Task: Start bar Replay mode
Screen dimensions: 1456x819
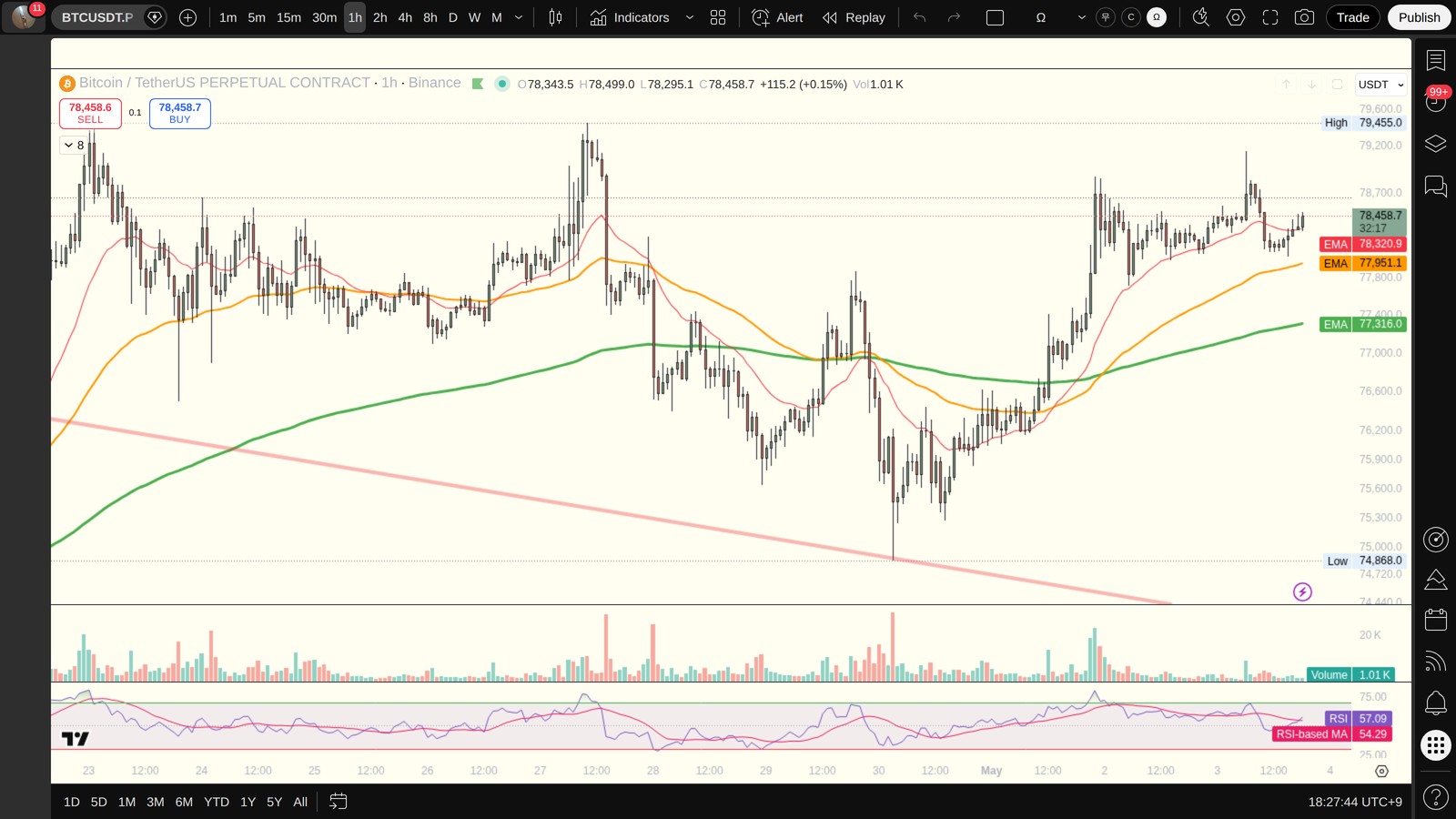Action: 854,17
